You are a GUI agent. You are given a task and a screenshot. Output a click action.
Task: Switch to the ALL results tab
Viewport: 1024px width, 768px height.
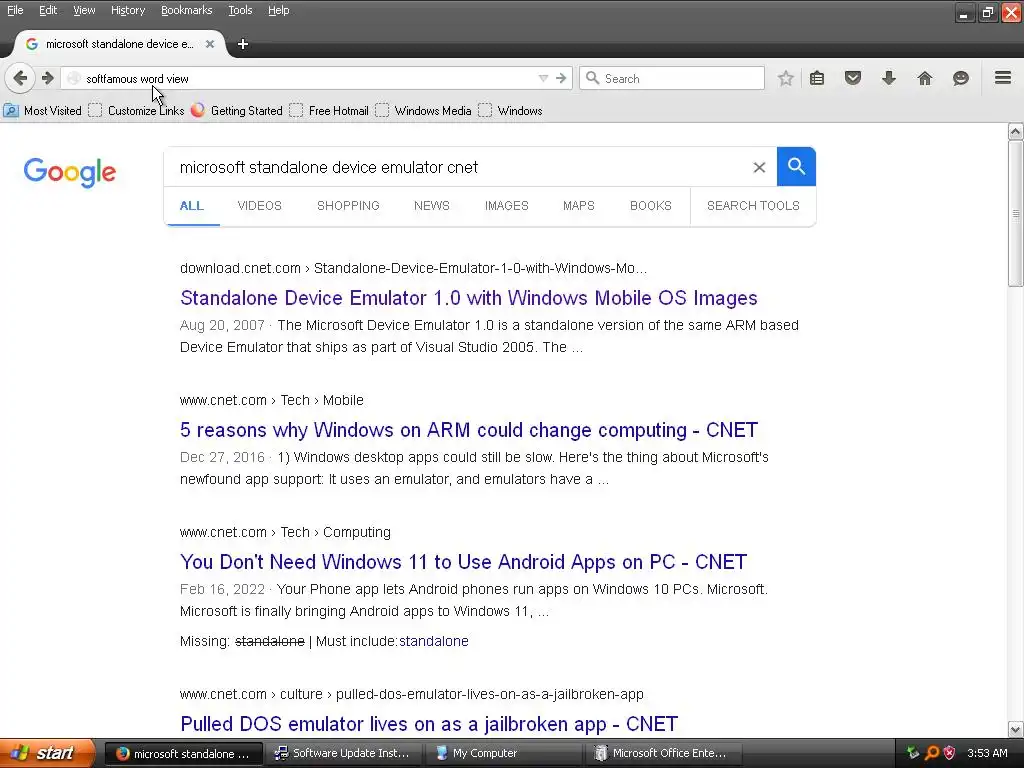(191, 206)
